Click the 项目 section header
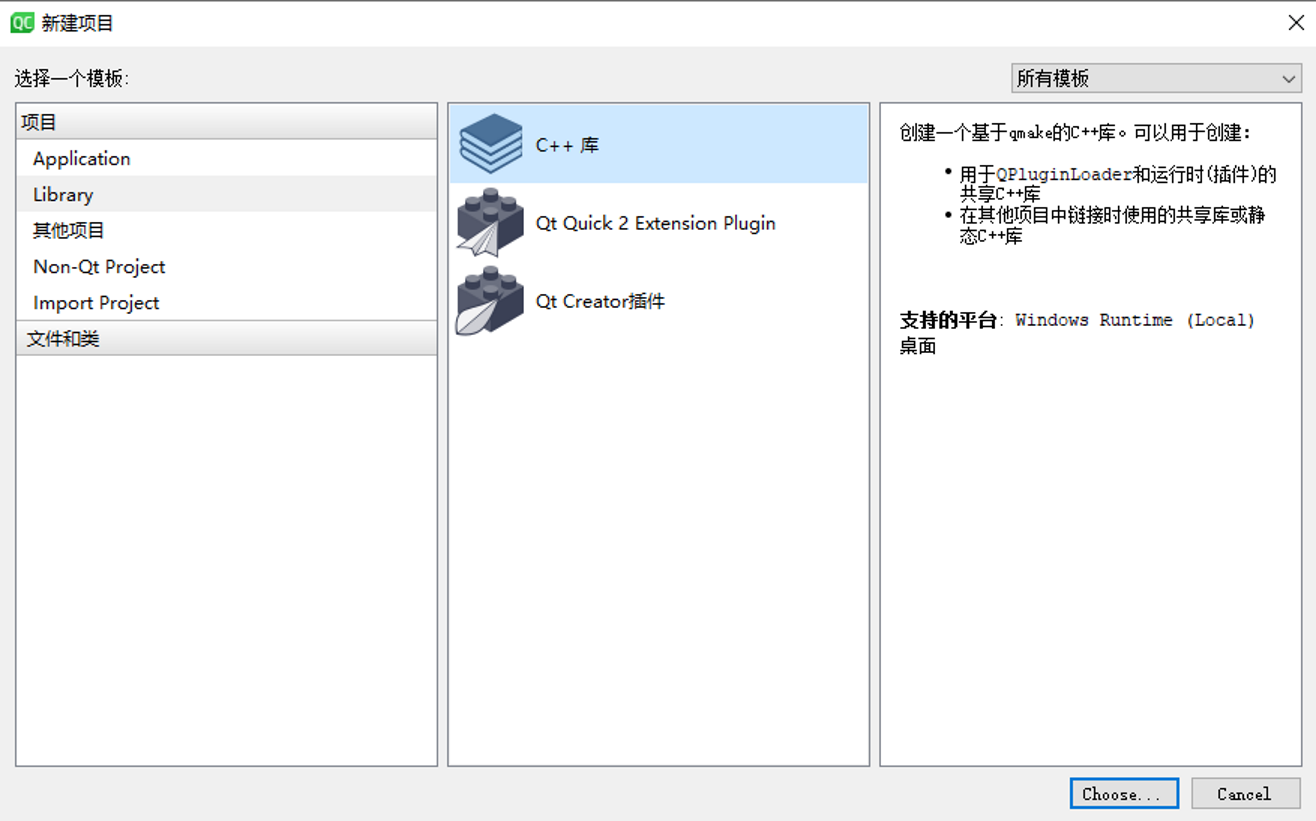 click(227, 122)
